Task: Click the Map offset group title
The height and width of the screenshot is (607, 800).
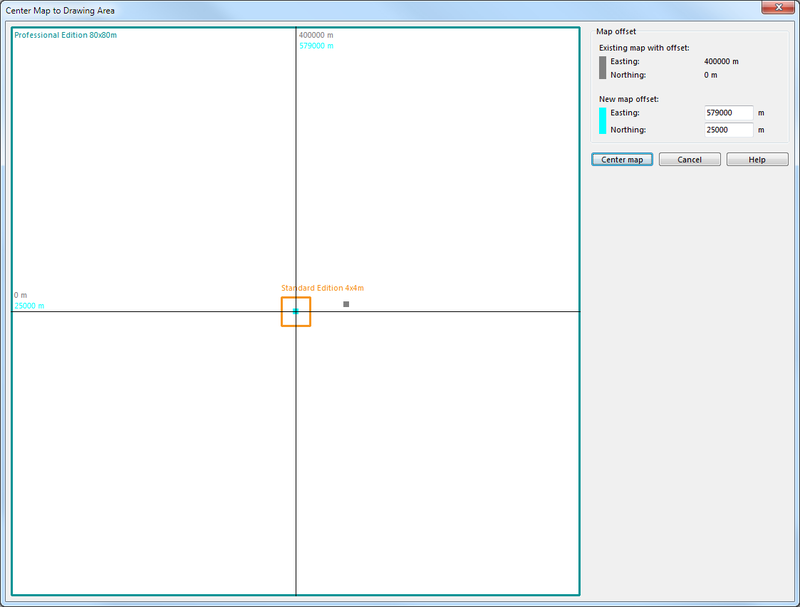Action: pos(616,32)
